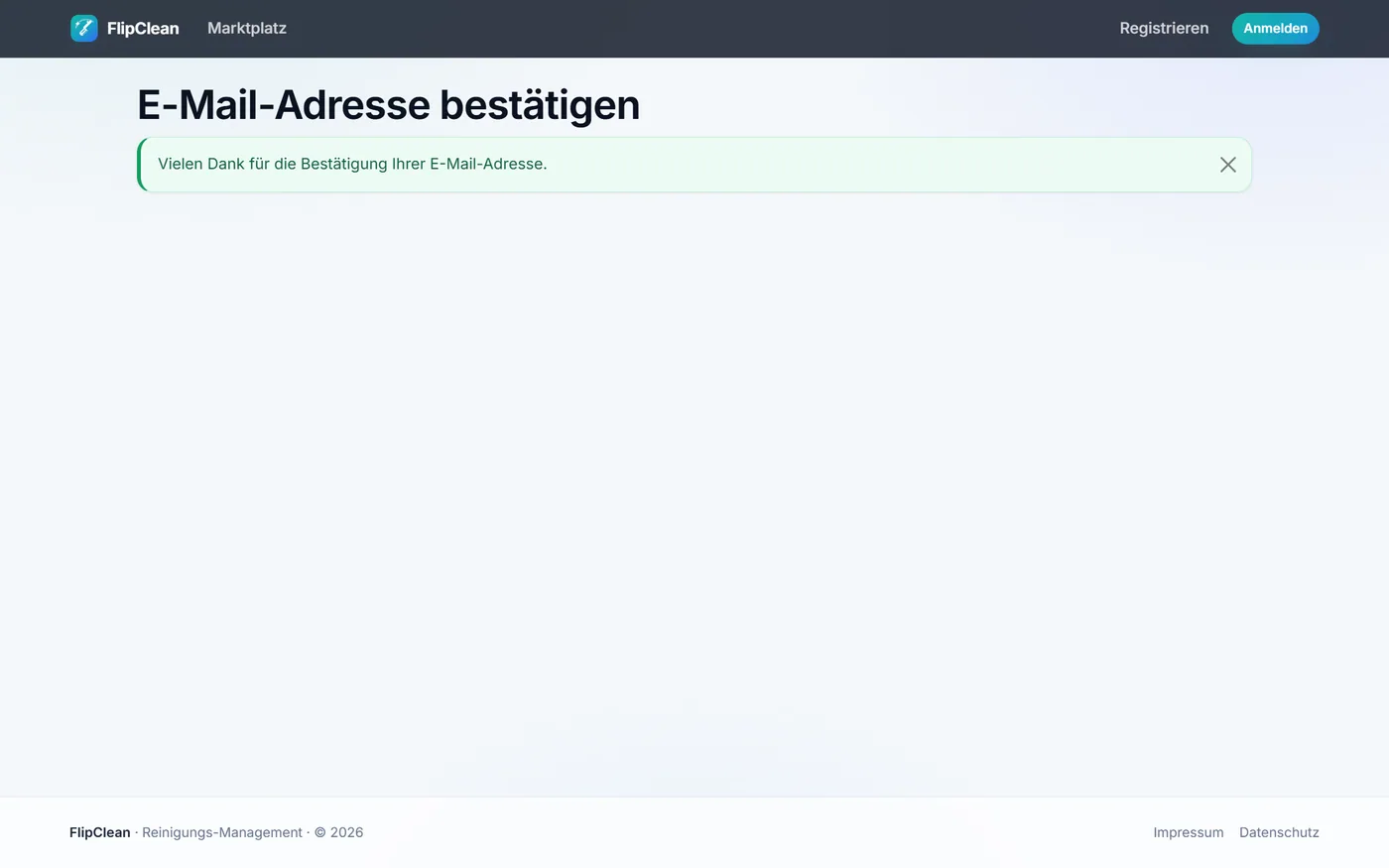This screenshot has width=1389, height=868.
Task: Dismiss the email confirmation success message
Action: pyautogui.click(x=1228, y=165)
